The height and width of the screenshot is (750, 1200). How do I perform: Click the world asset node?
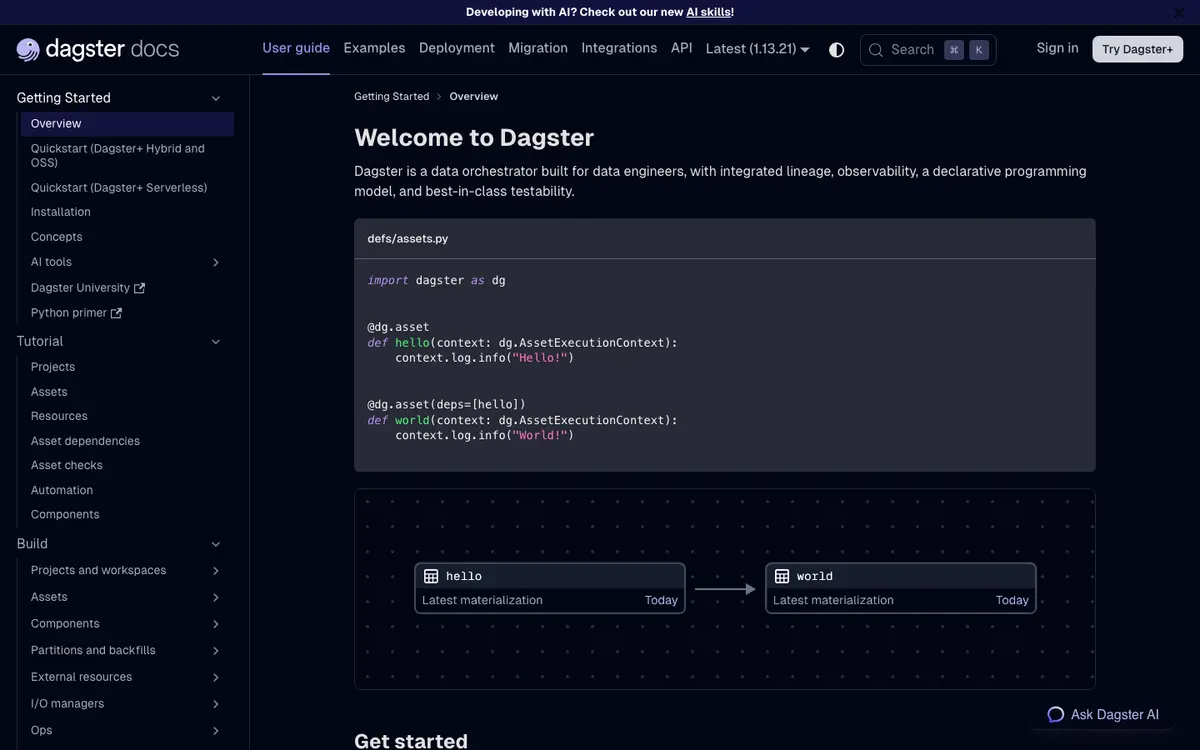point(901,588)
